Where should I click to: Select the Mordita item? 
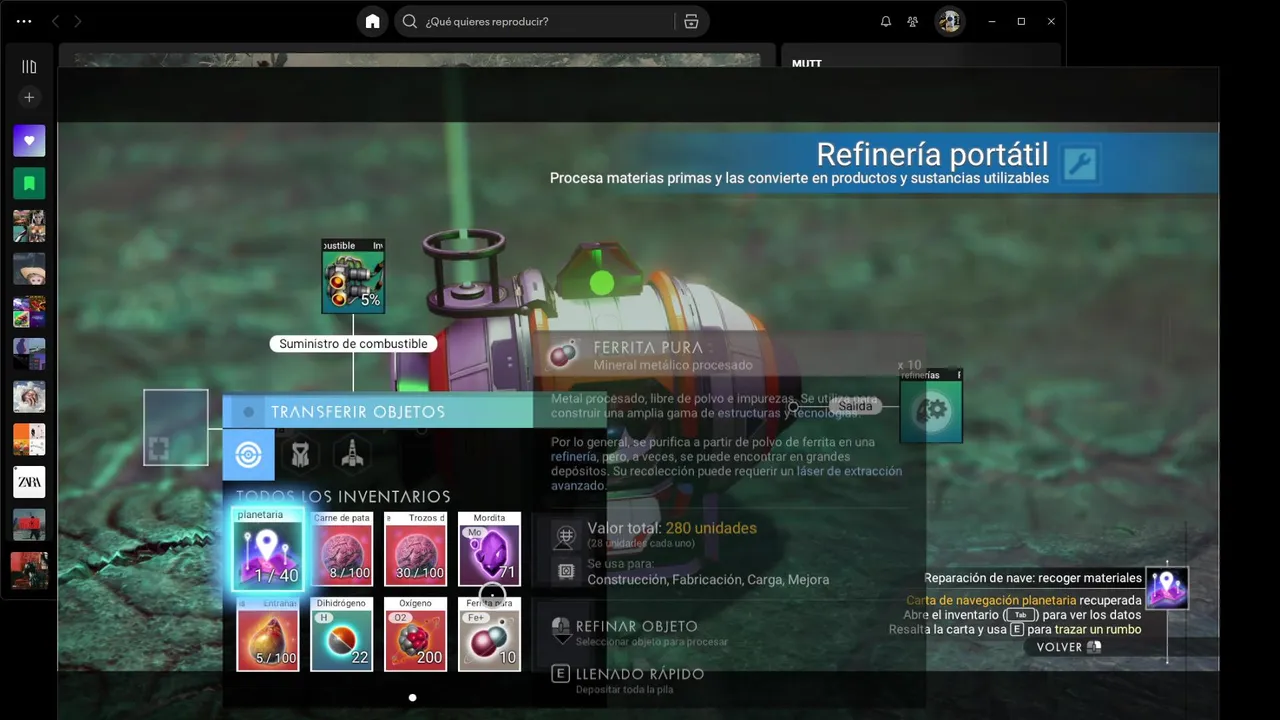(490, 549)
